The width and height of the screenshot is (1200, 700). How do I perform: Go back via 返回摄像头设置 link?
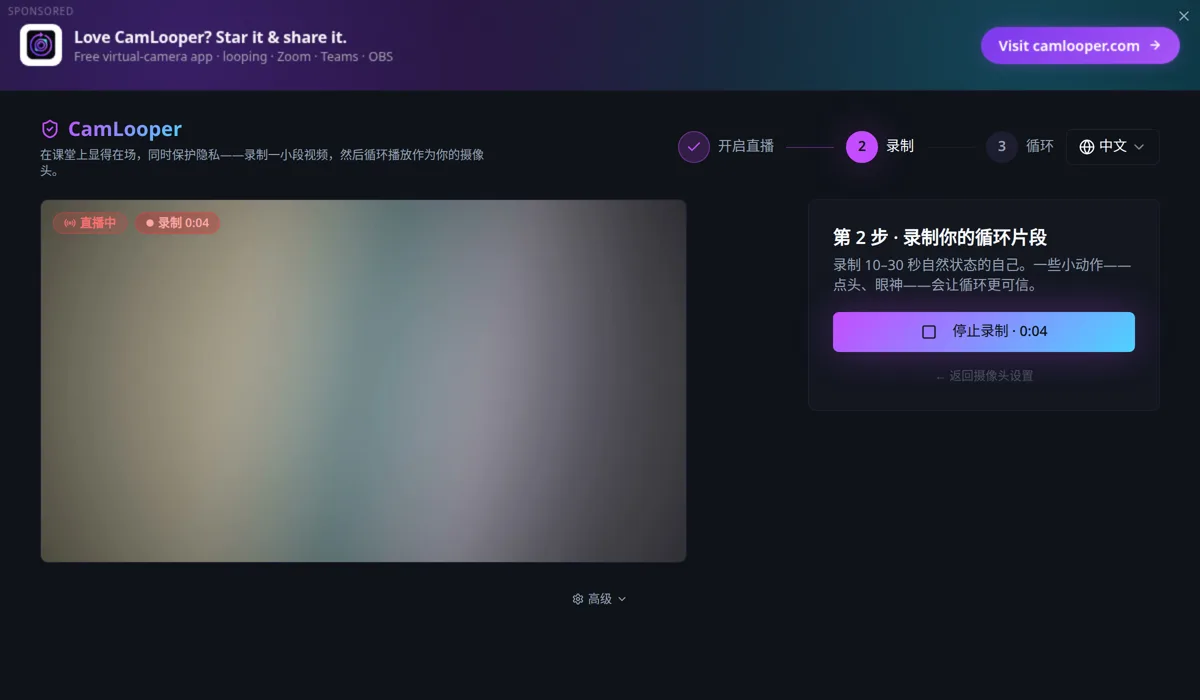coord(984,376)
